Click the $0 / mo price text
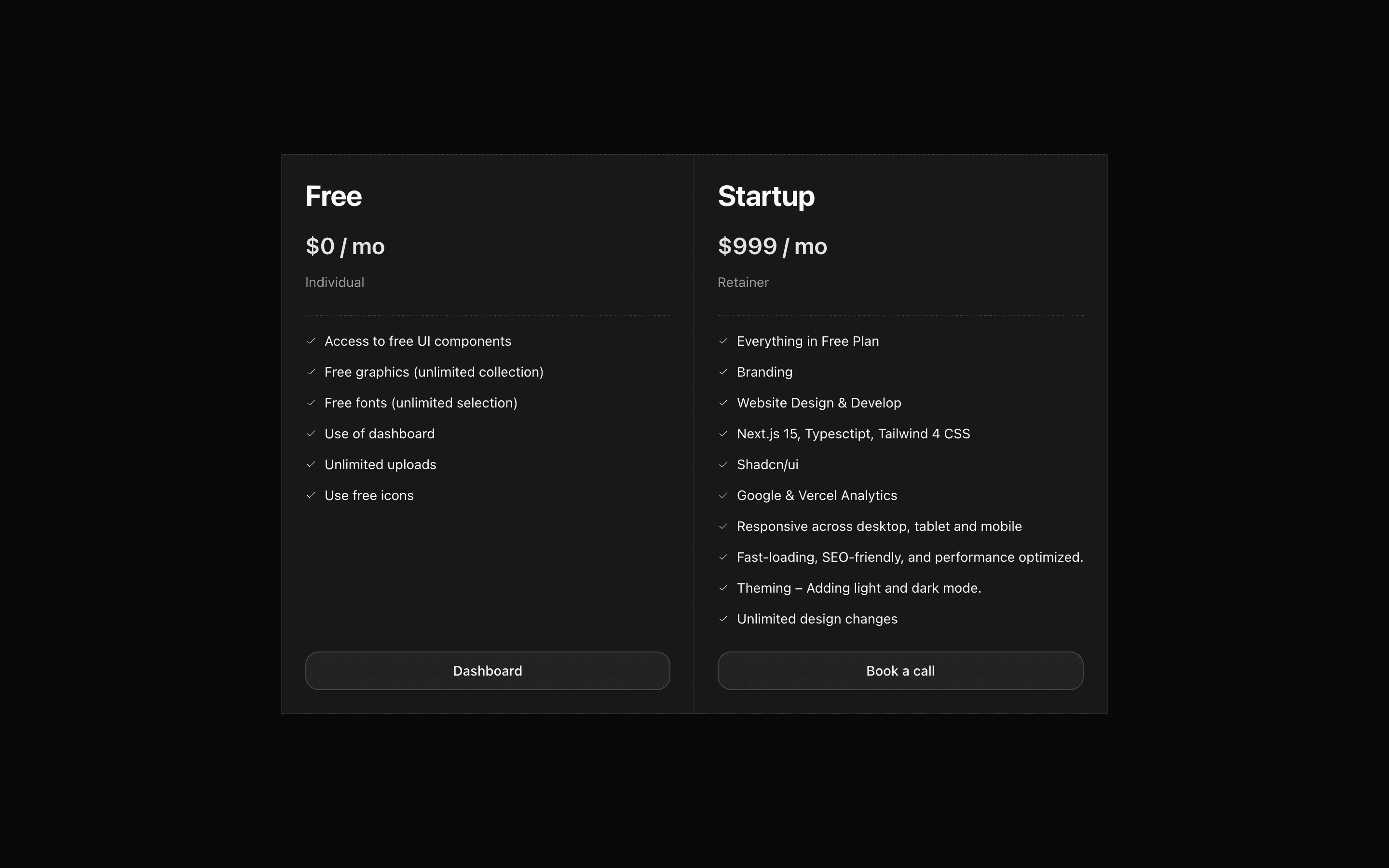 345,246
